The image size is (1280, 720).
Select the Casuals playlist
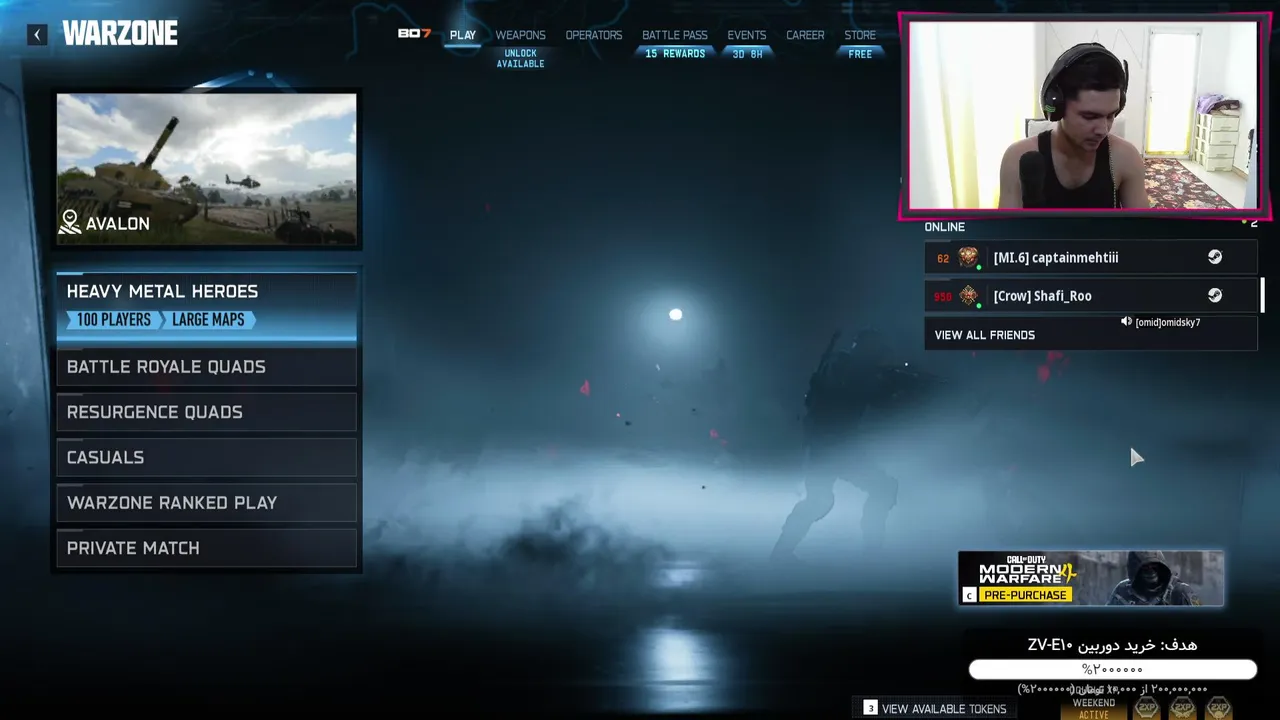click(x=207, y=457)
